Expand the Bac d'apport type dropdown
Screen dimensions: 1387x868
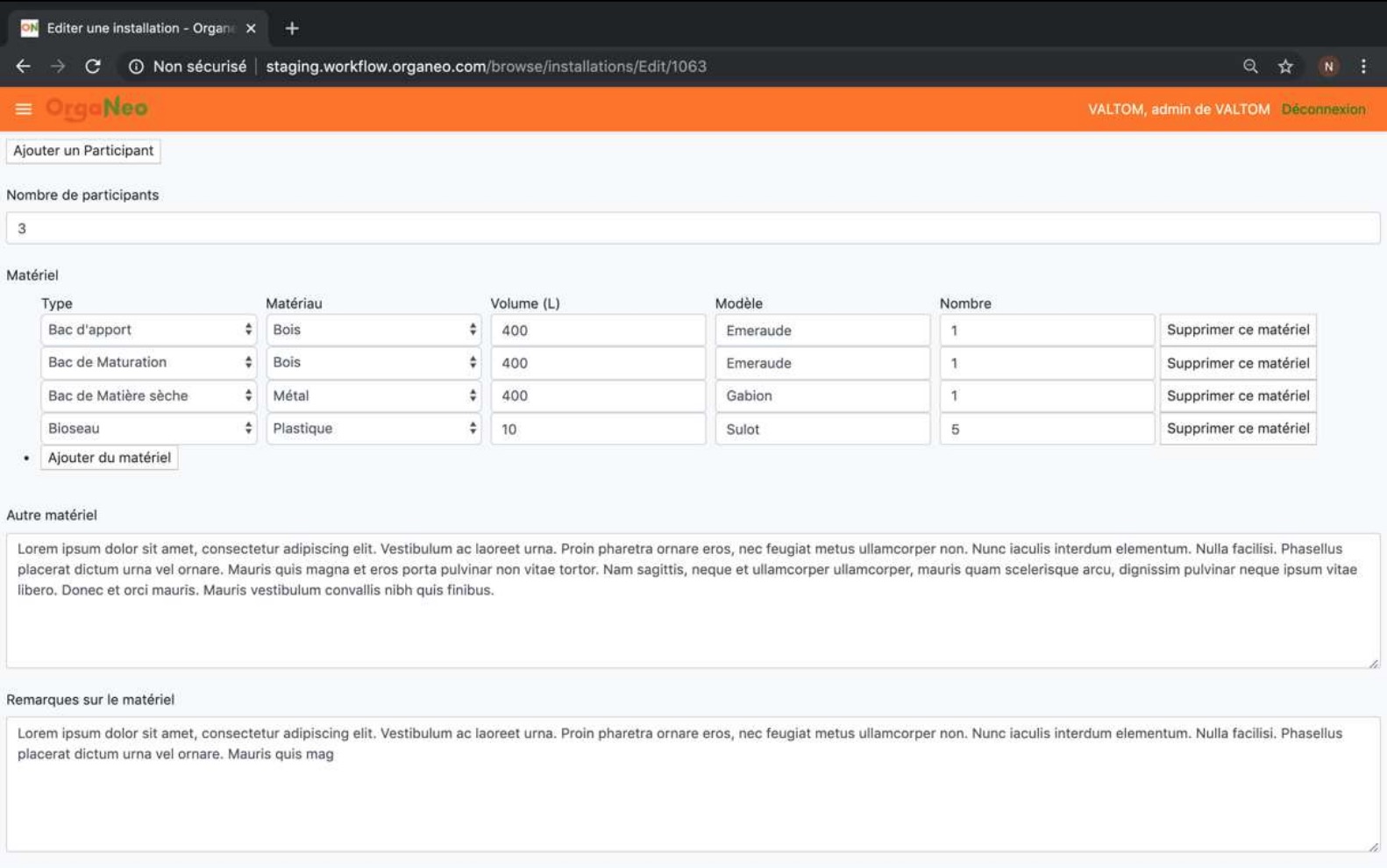coord(148,330)
